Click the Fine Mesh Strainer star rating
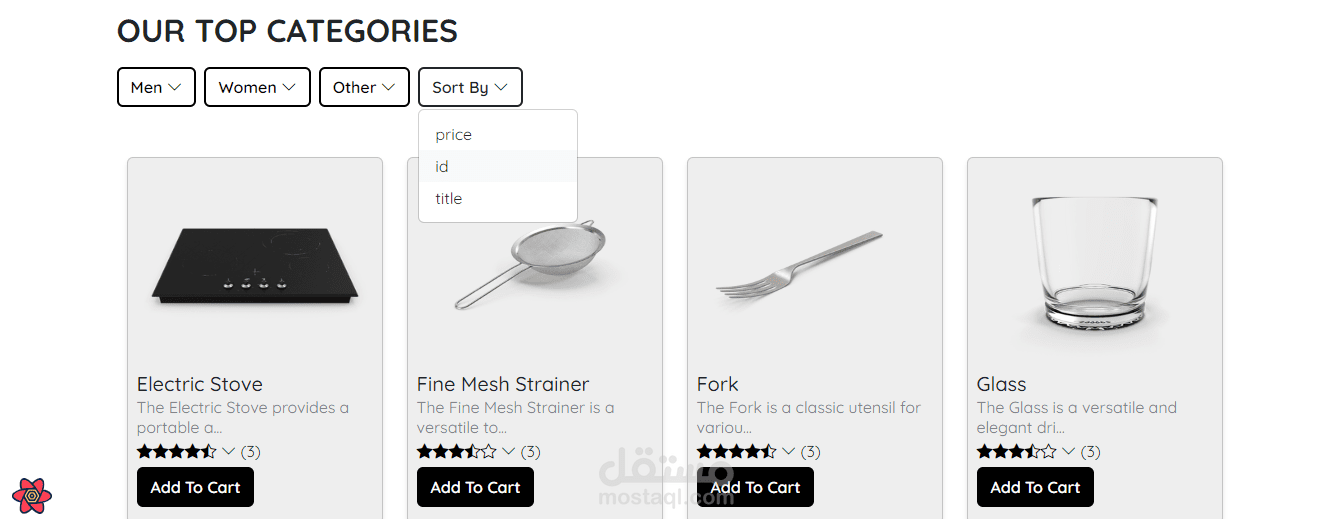Viewport: 1333px width, 519px height. 457,452
